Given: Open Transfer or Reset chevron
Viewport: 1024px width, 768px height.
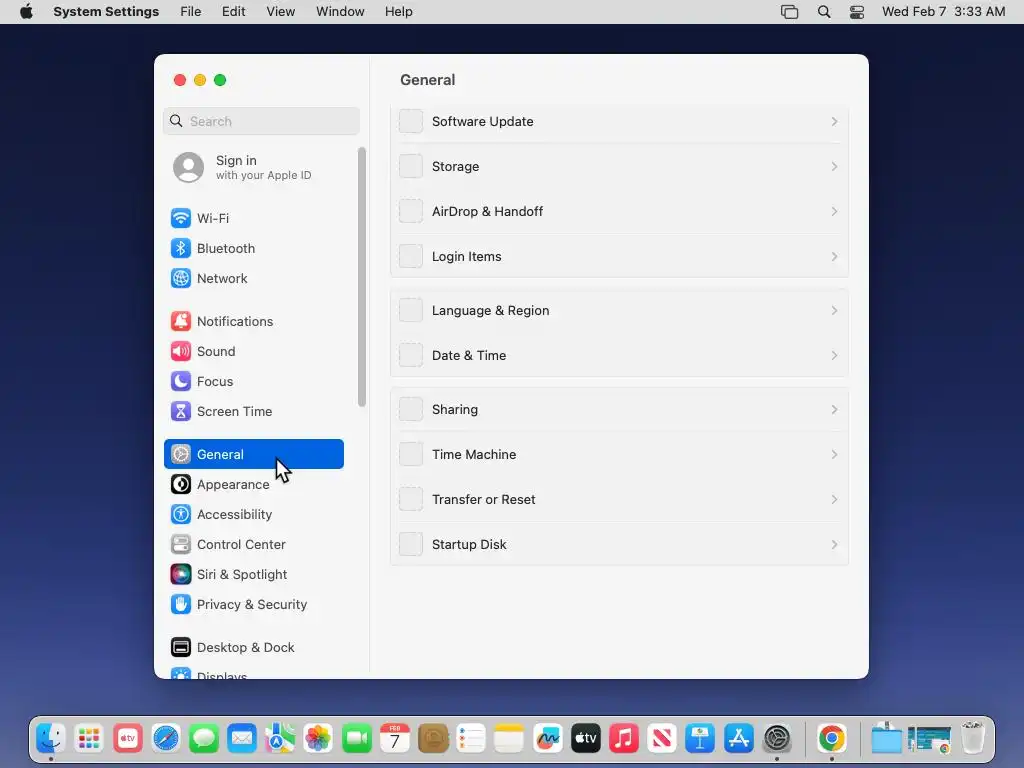Looking at the screenshot, I should pos(834,500).
